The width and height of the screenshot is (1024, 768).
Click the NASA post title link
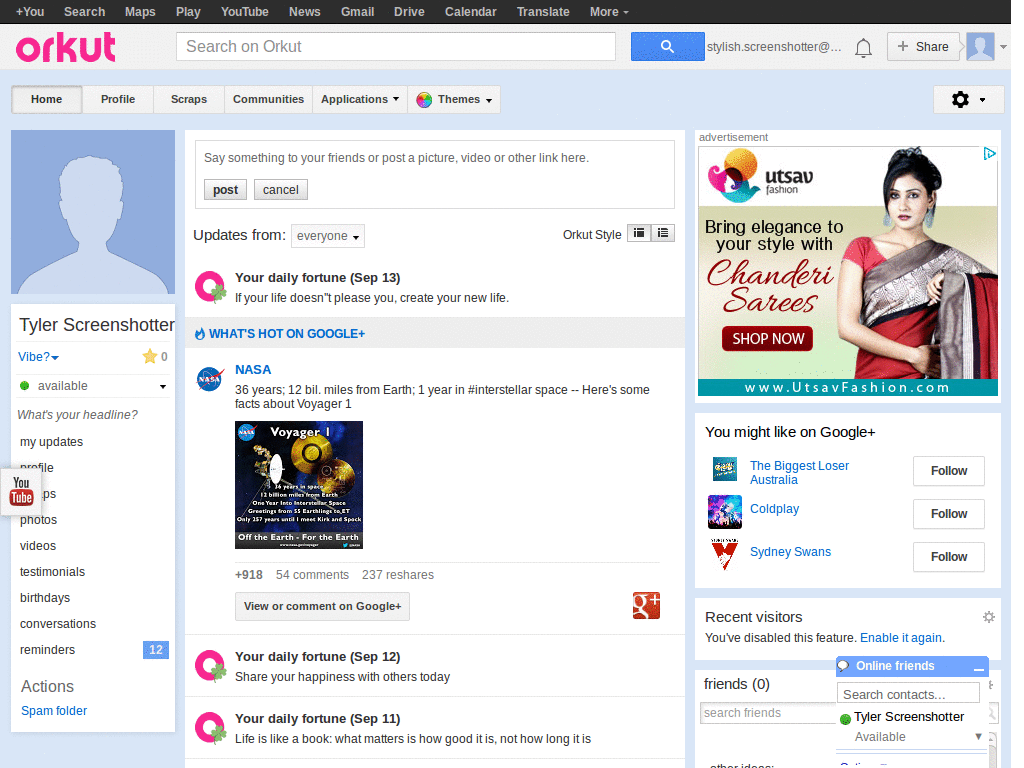[x=253, y=370]
